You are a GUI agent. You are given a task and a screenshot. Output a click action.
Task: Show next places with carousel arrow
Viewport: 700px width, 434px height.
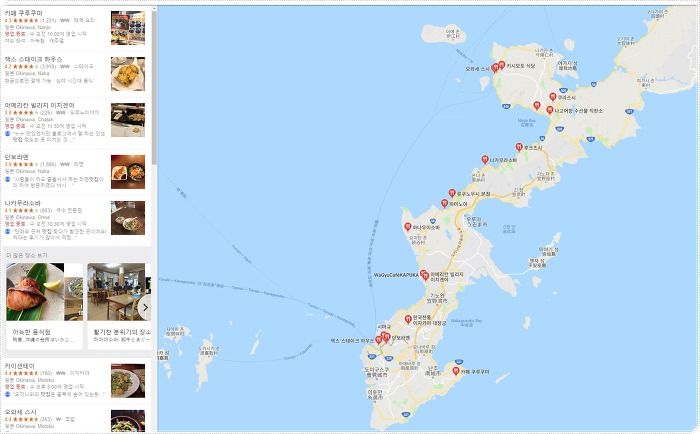click(x=145, y=307)
